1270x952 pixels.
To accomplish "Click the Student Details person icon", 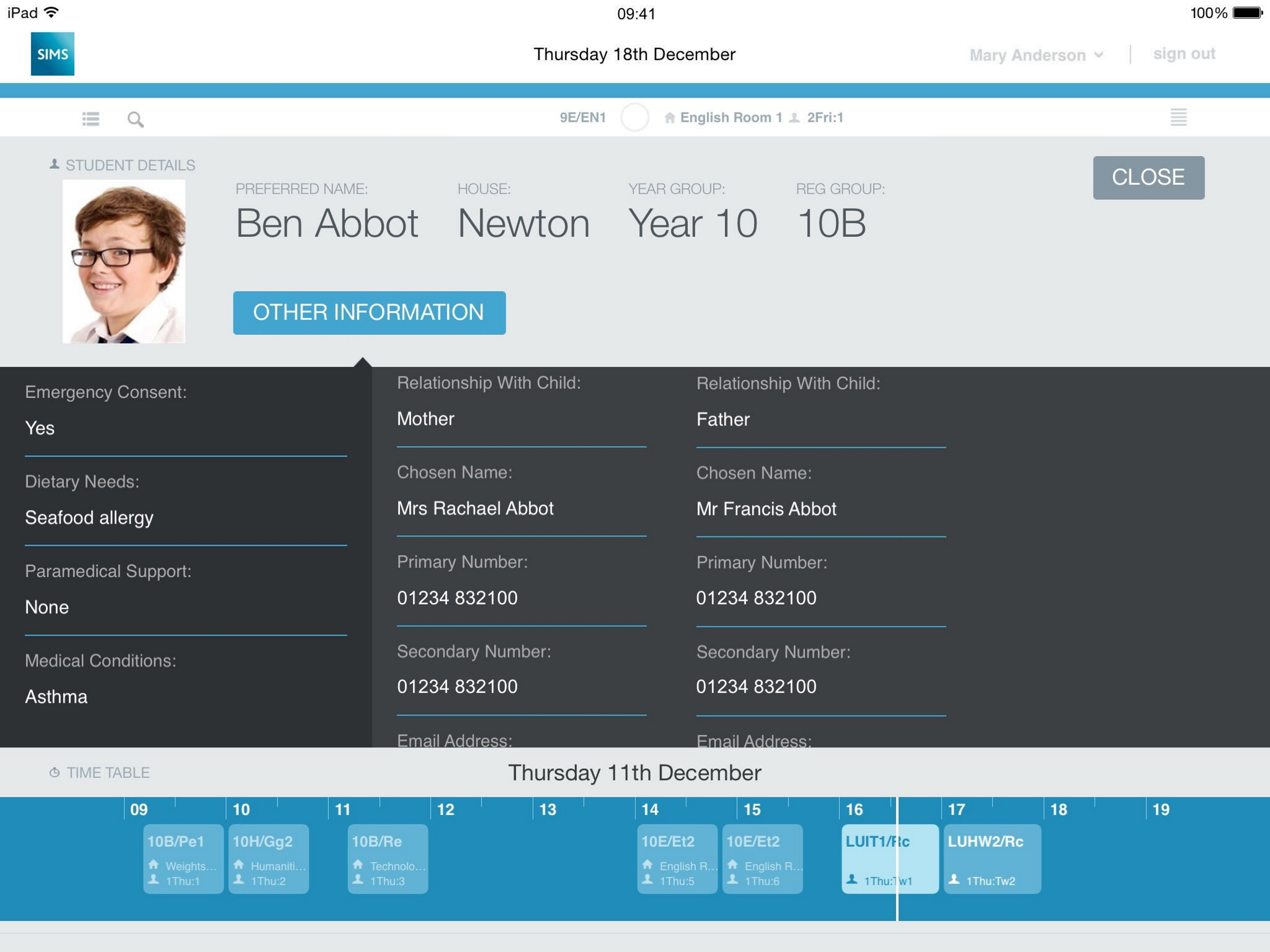I will [54, 165].
